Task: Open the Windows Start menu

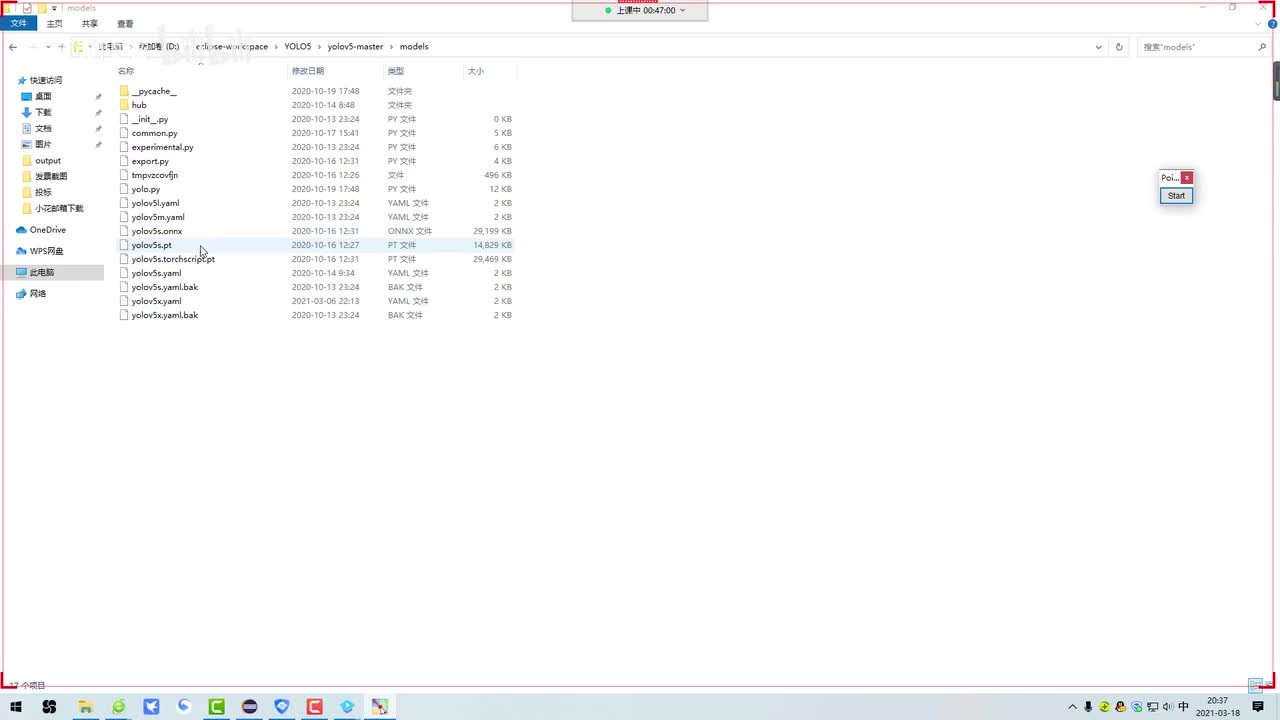Action: coord(16,707)
